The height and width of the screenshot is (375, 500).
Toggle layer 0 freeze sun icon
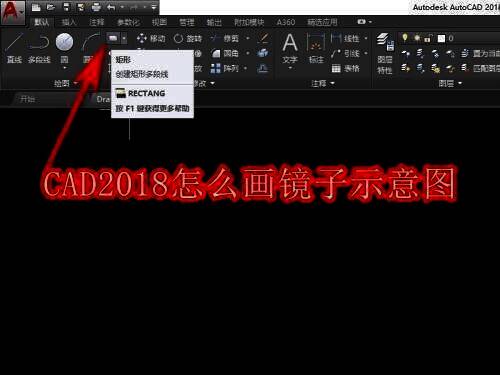click(x=417, y=38)
